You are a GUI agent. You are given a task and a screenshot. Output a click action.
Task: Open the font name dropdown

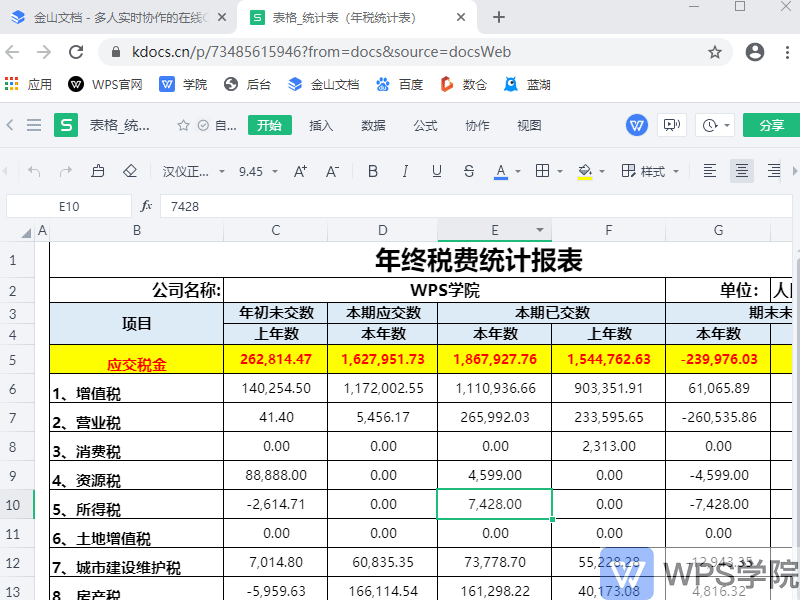point(193,171)
